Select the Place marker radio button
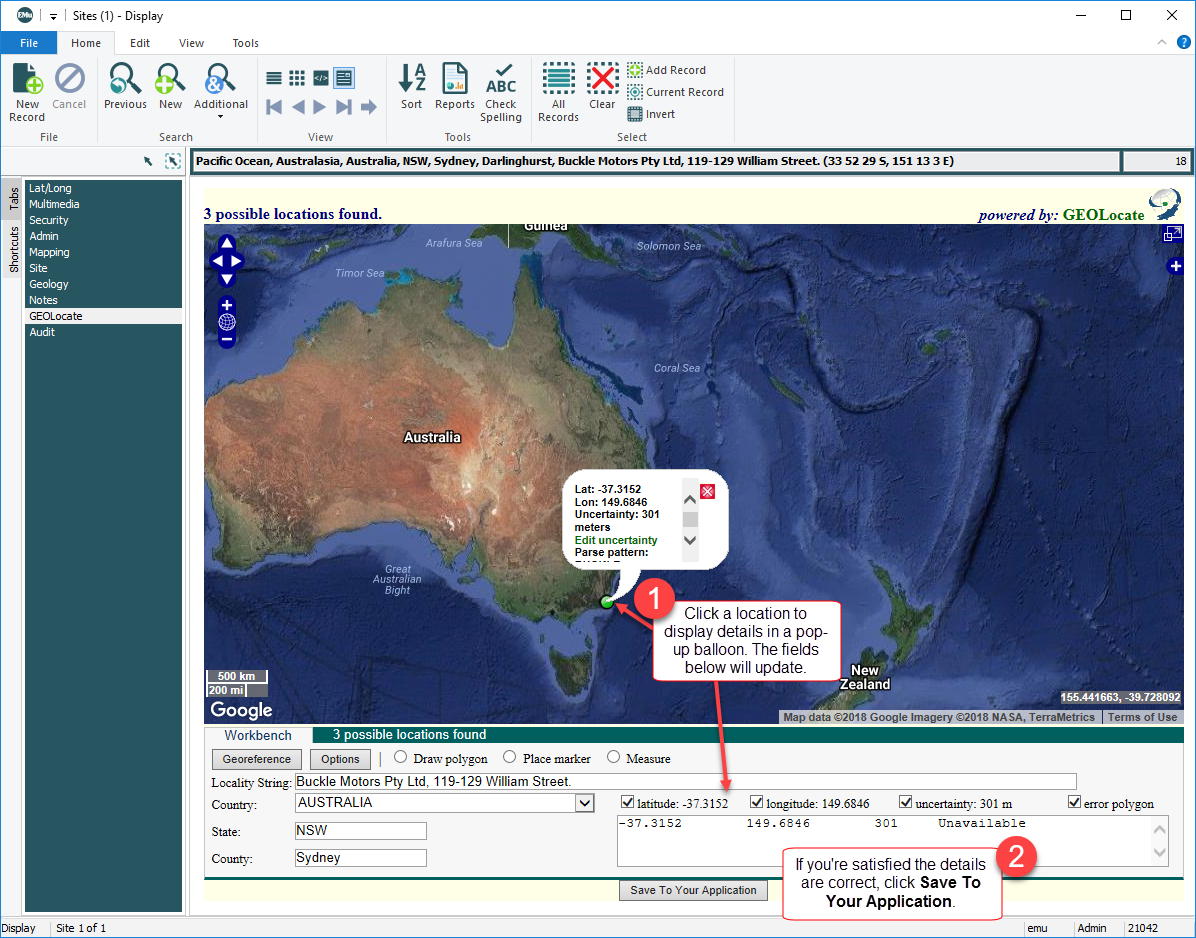Image resolution: width=1196 pixels, height=938 pixels. 510,758
